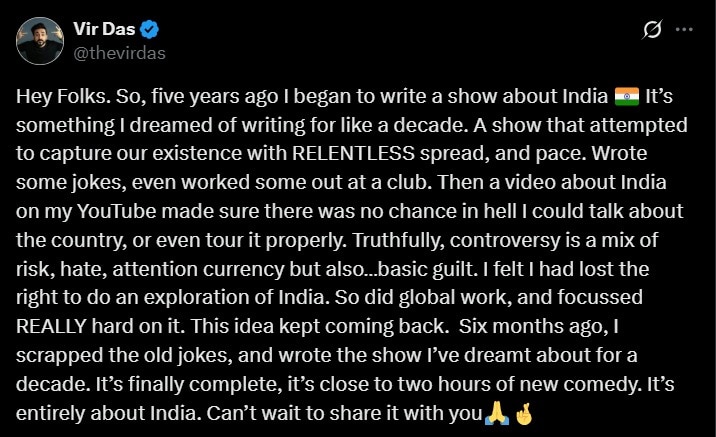716x437 pixels.
Task: Open the three-dot more options menu
Action: [x=684, y=29]
